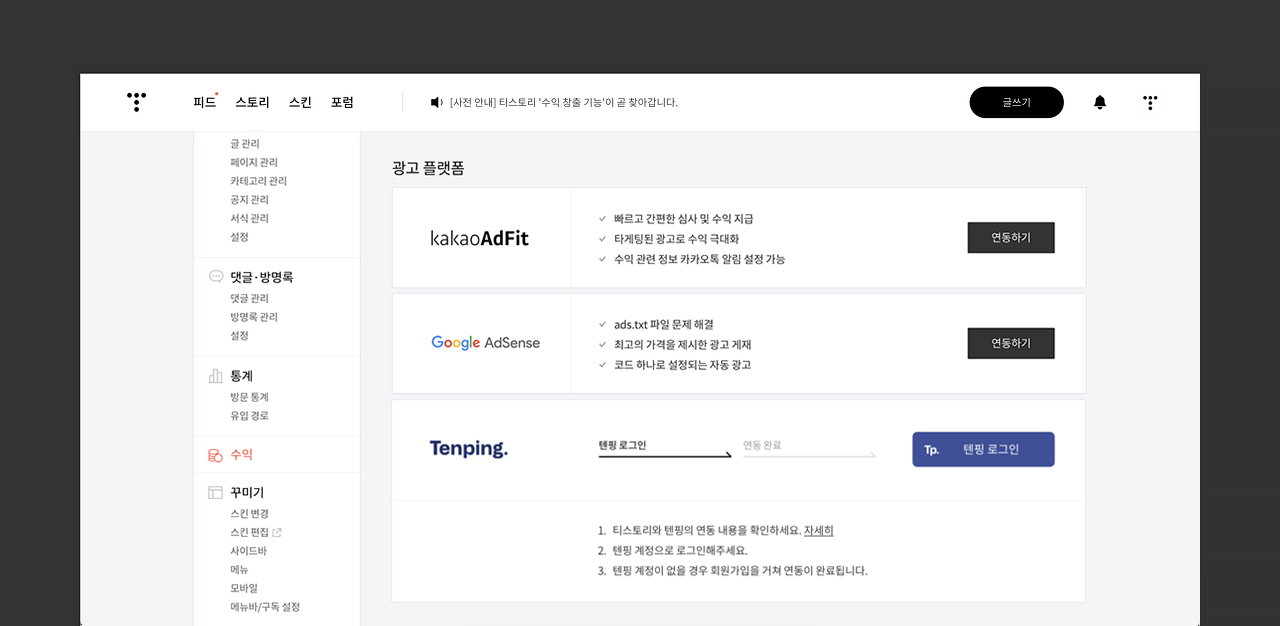The height and width of the screenshot is (626, 1280).
Task: Select the 댓글·방명록 section heading
Action: (x=262, y=277)
